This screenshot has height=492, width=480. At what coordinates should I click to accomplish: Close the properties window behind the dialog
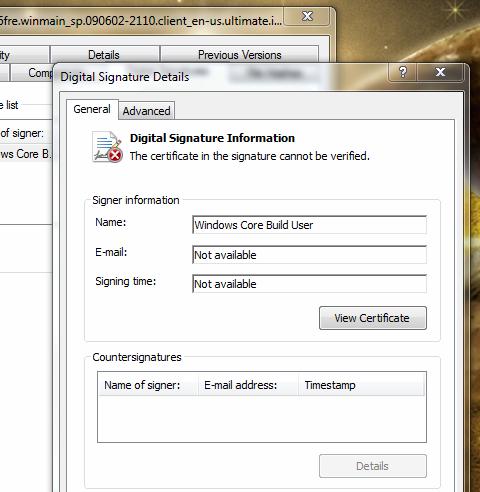[x=307, y=16]
